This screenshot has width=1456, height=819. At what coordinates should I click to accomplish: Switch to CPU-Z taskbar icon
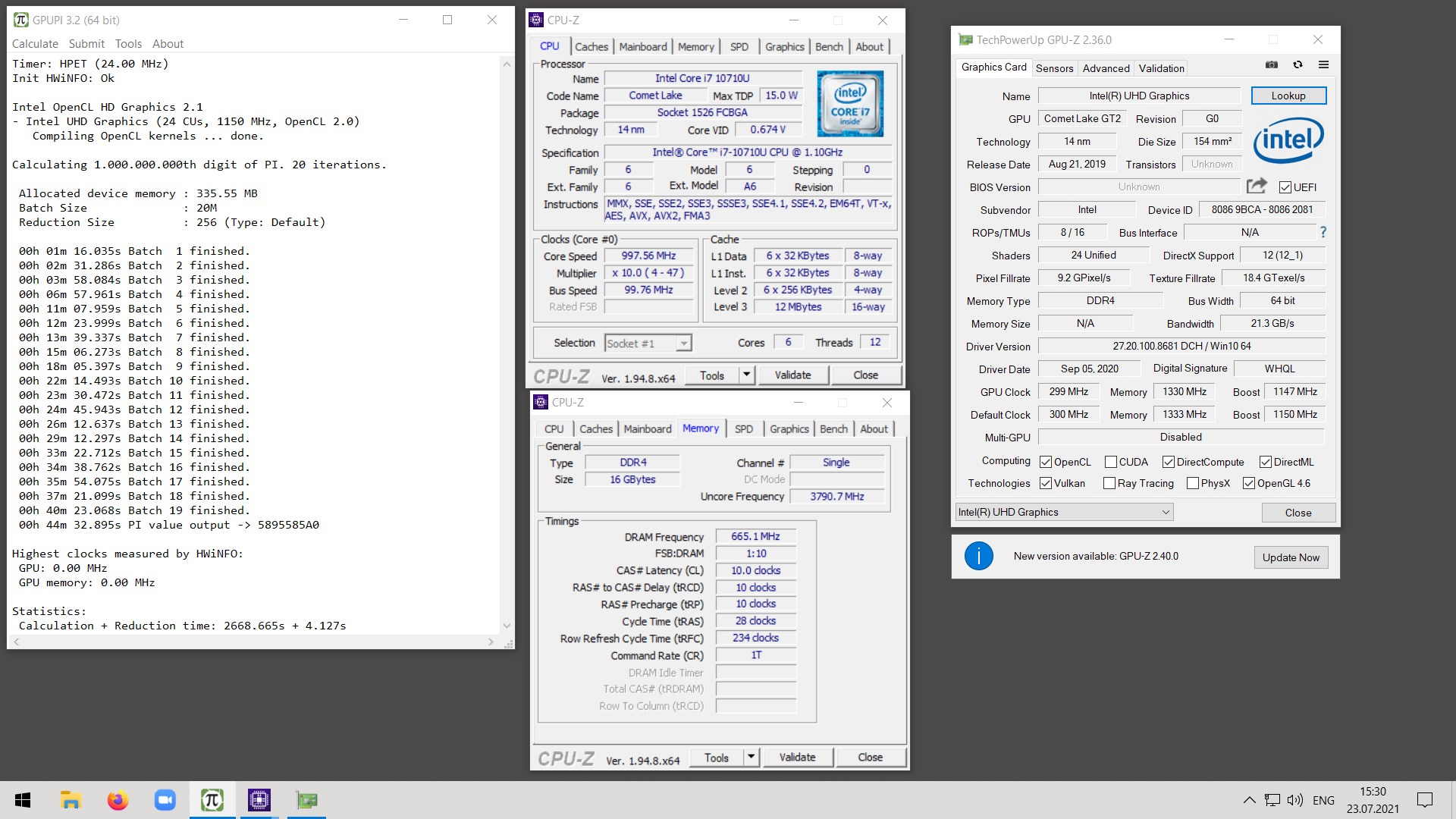pos(259,800)
